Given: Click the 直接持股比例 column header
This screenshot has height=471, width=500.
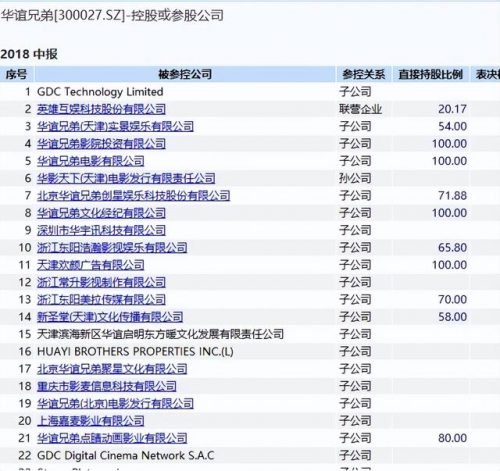Looking at the screenshot, I should click(430, 74).
